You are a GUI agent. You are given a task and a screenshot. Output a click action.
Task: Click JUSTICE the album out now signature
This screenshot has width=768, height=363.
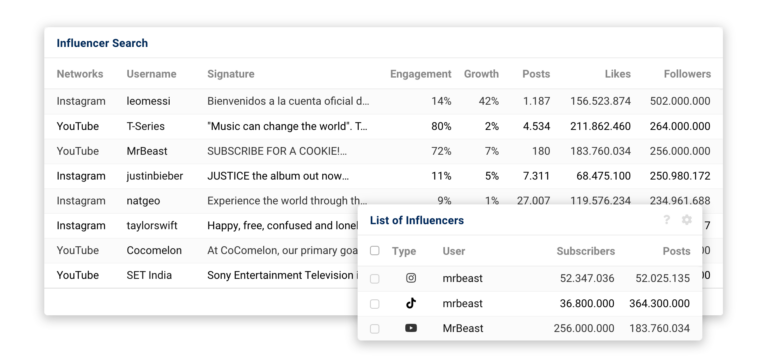click(x=278, y=176)
